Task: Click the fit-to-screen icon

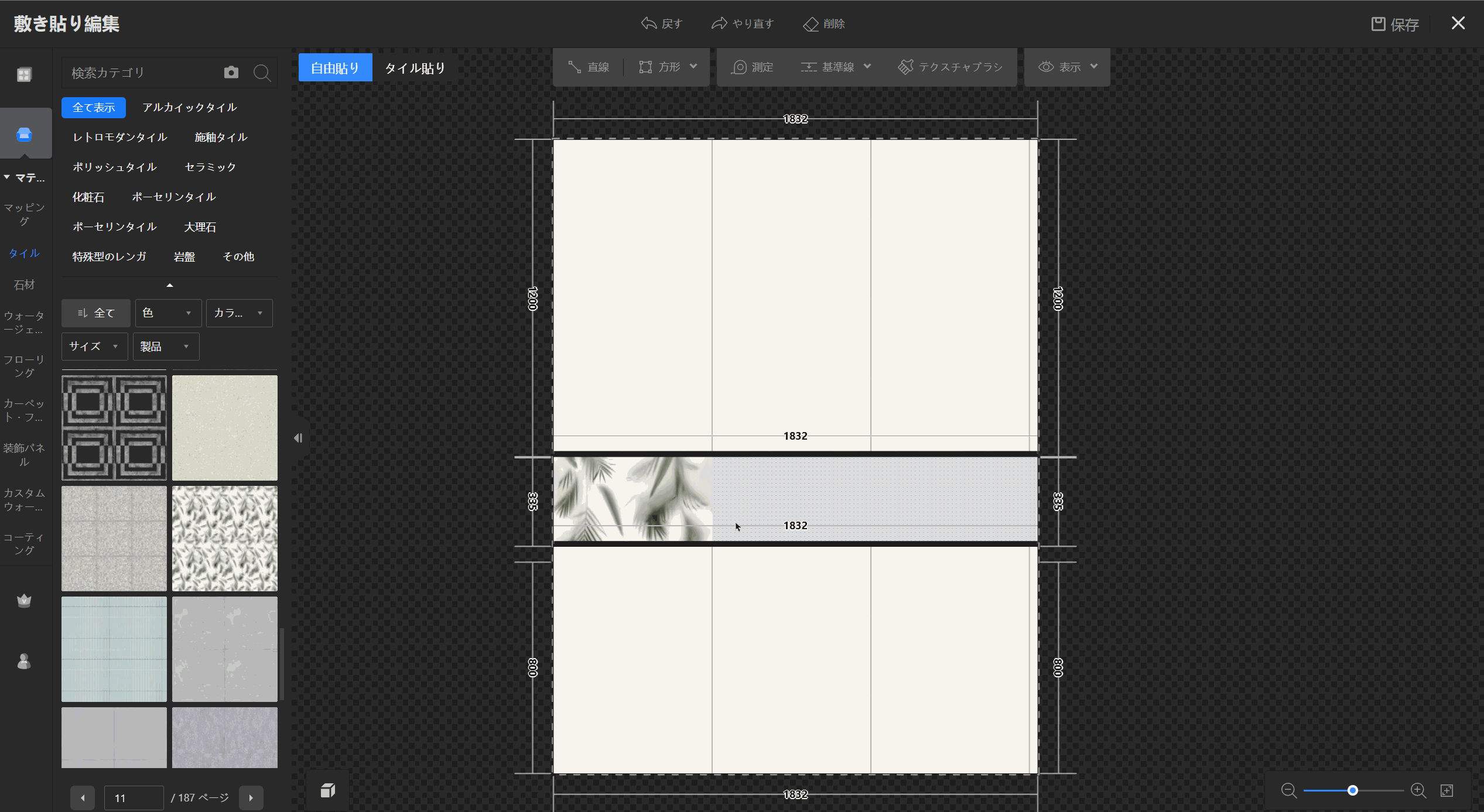Action: coord(1447,790)
